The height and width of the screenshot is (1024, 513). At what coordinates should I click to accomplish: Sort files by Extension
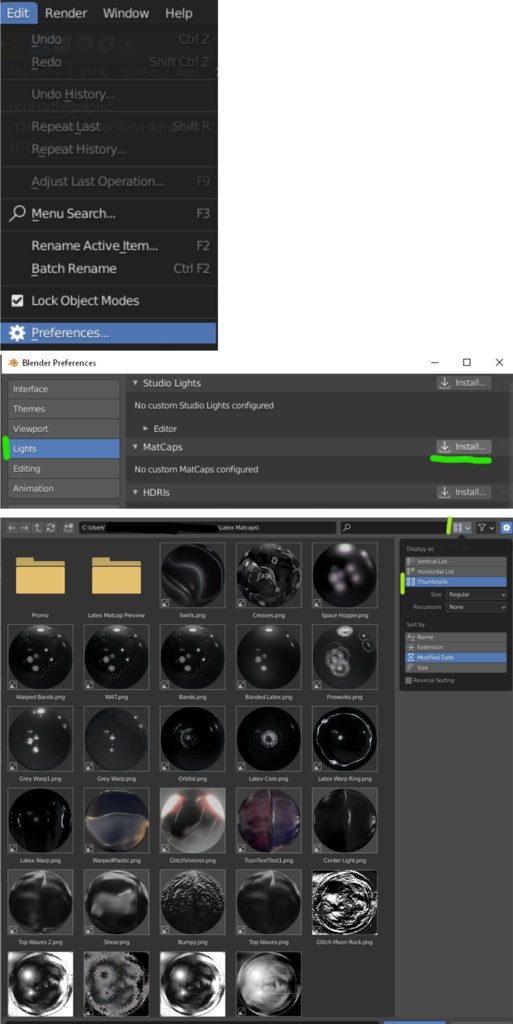(456, 647)
